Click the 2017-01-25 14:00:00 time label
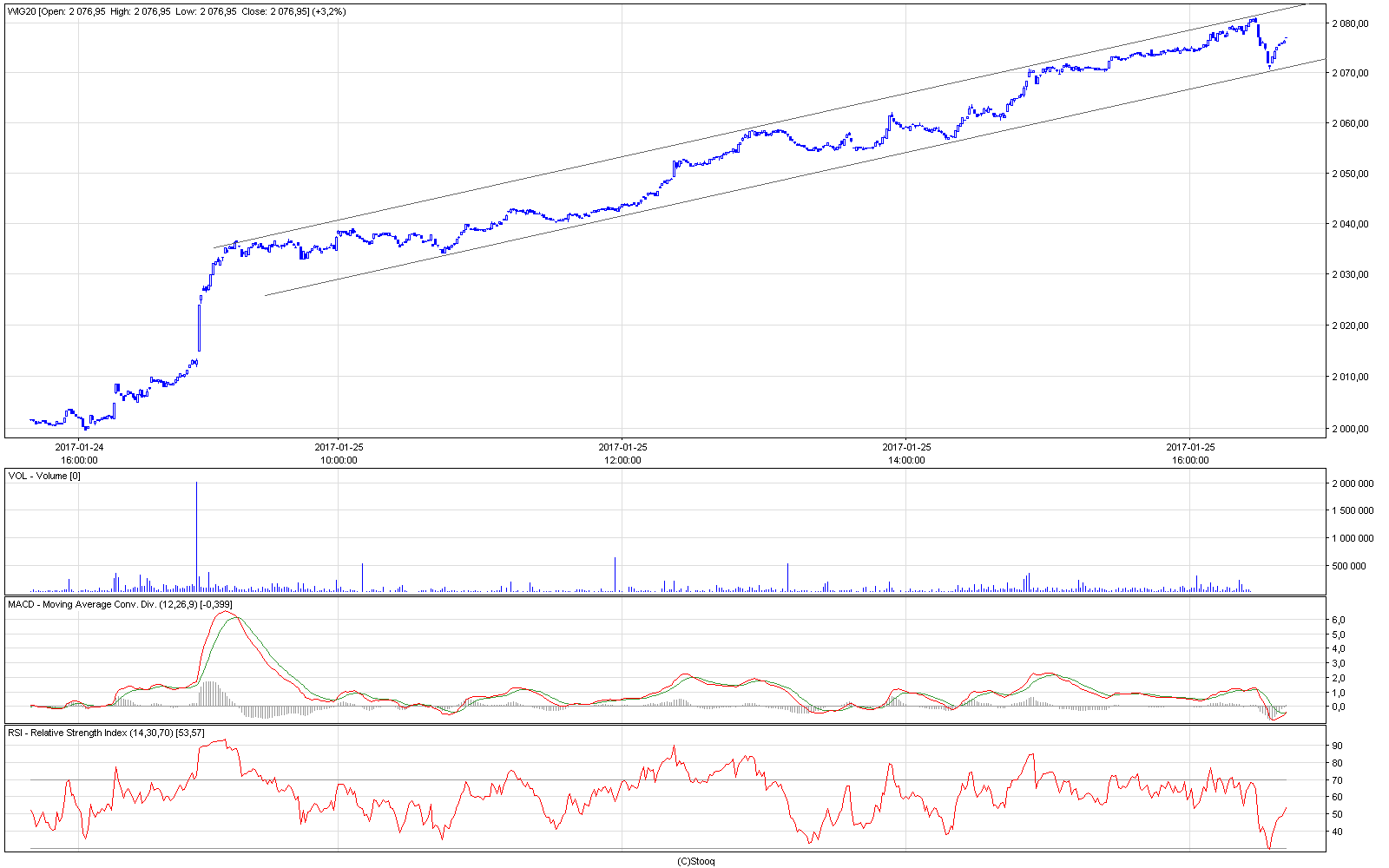The height and width of the screenshot is (868, 1389). click(906, 454)
